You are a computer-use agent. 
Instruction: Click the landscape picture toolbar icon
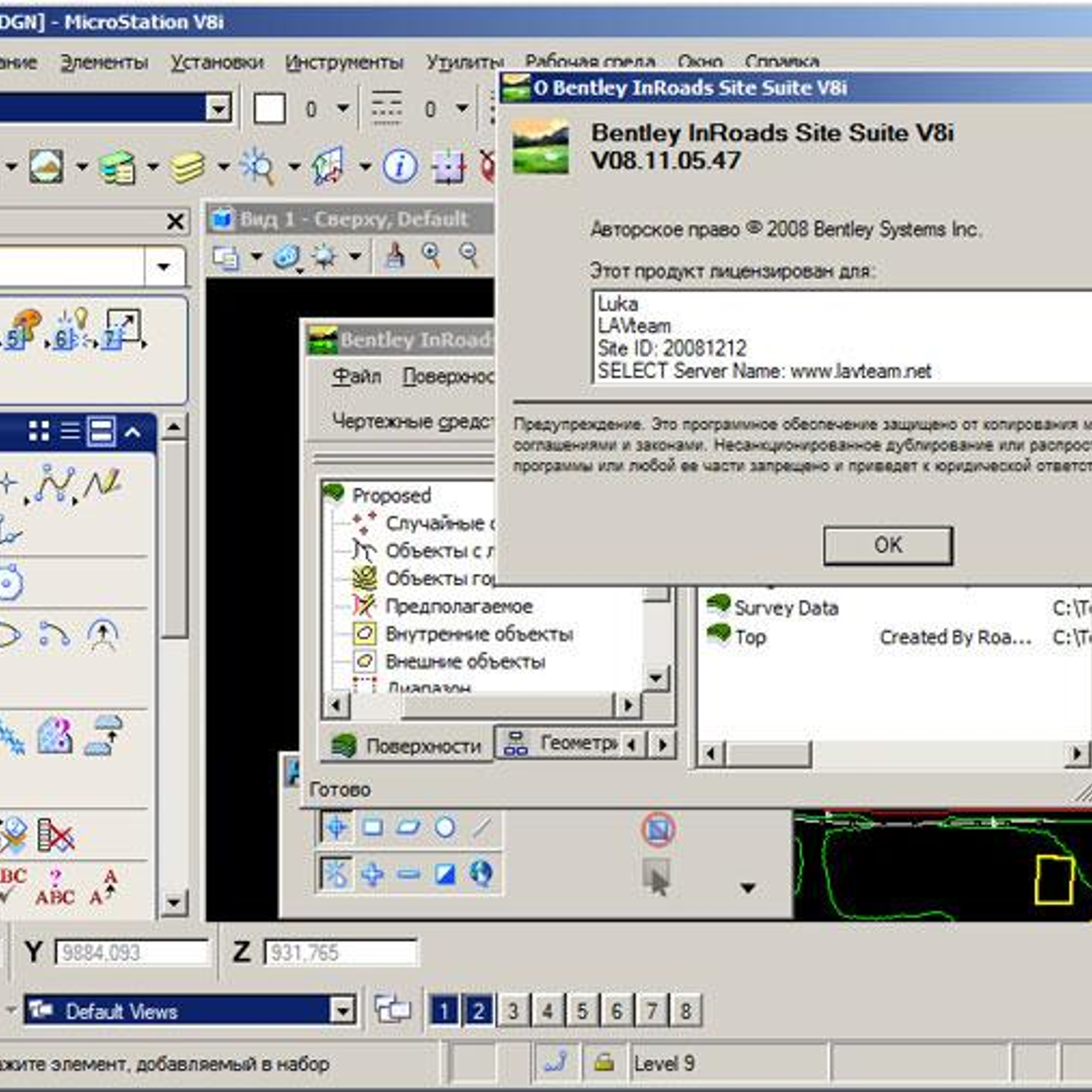click(46, 166)
